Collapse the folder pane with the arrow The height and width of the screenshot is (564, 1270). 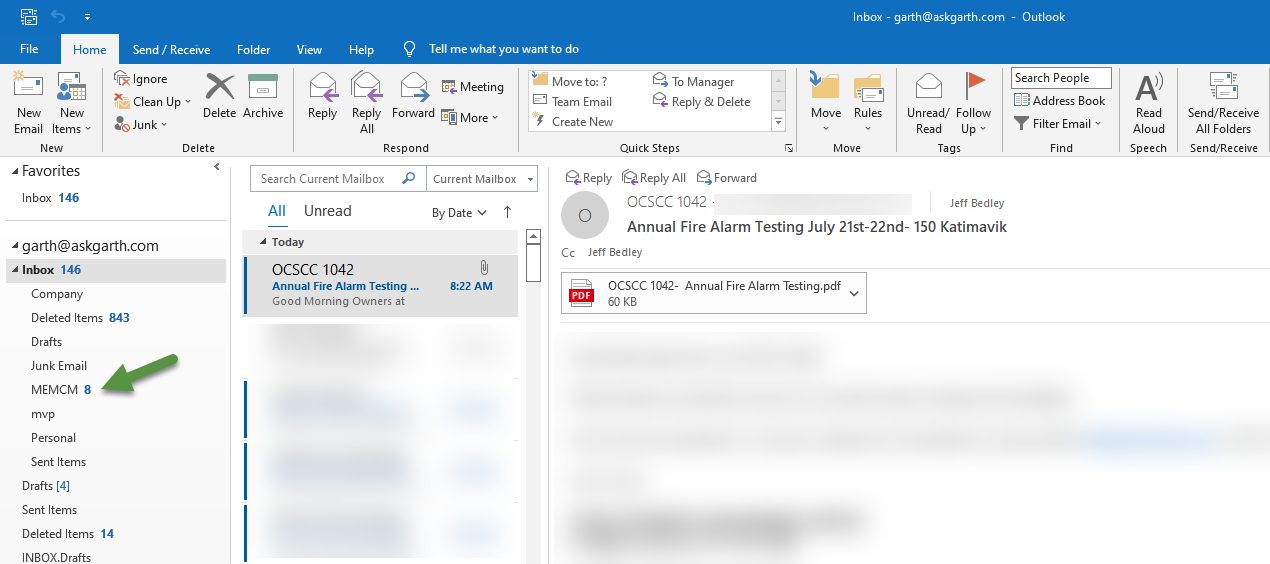tap(217, 168)
